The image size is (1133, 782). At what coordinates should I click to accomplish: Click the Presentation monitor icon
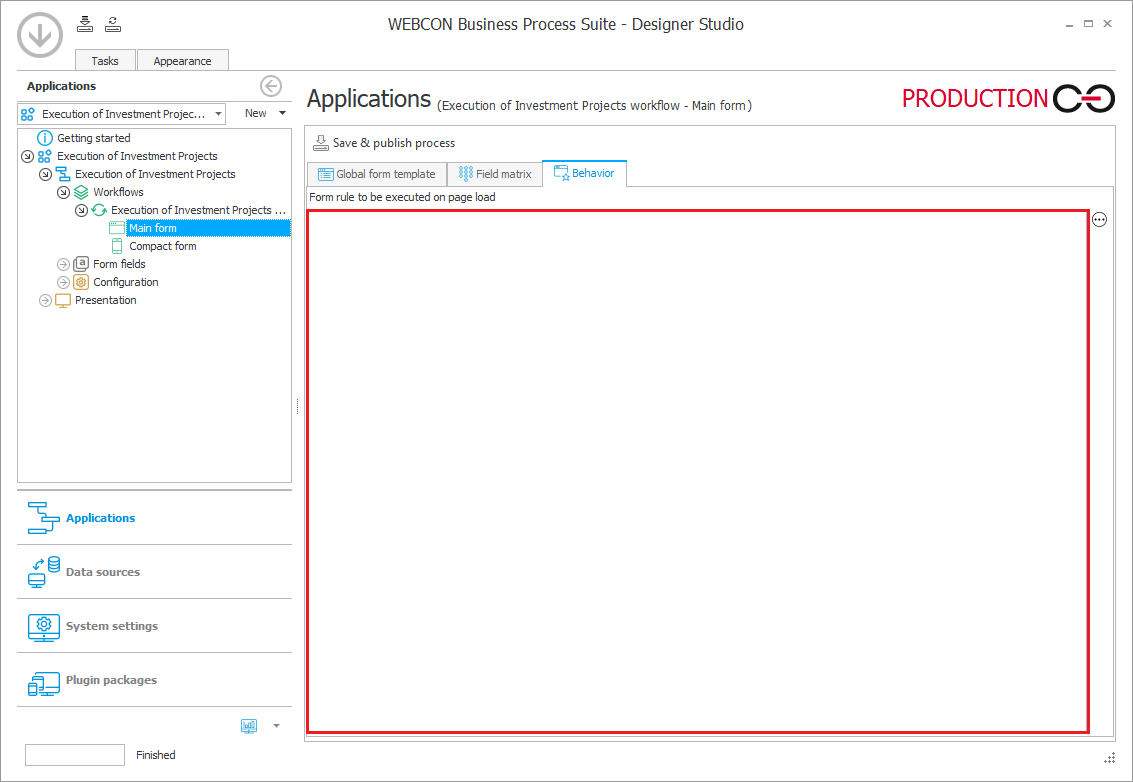63,301
